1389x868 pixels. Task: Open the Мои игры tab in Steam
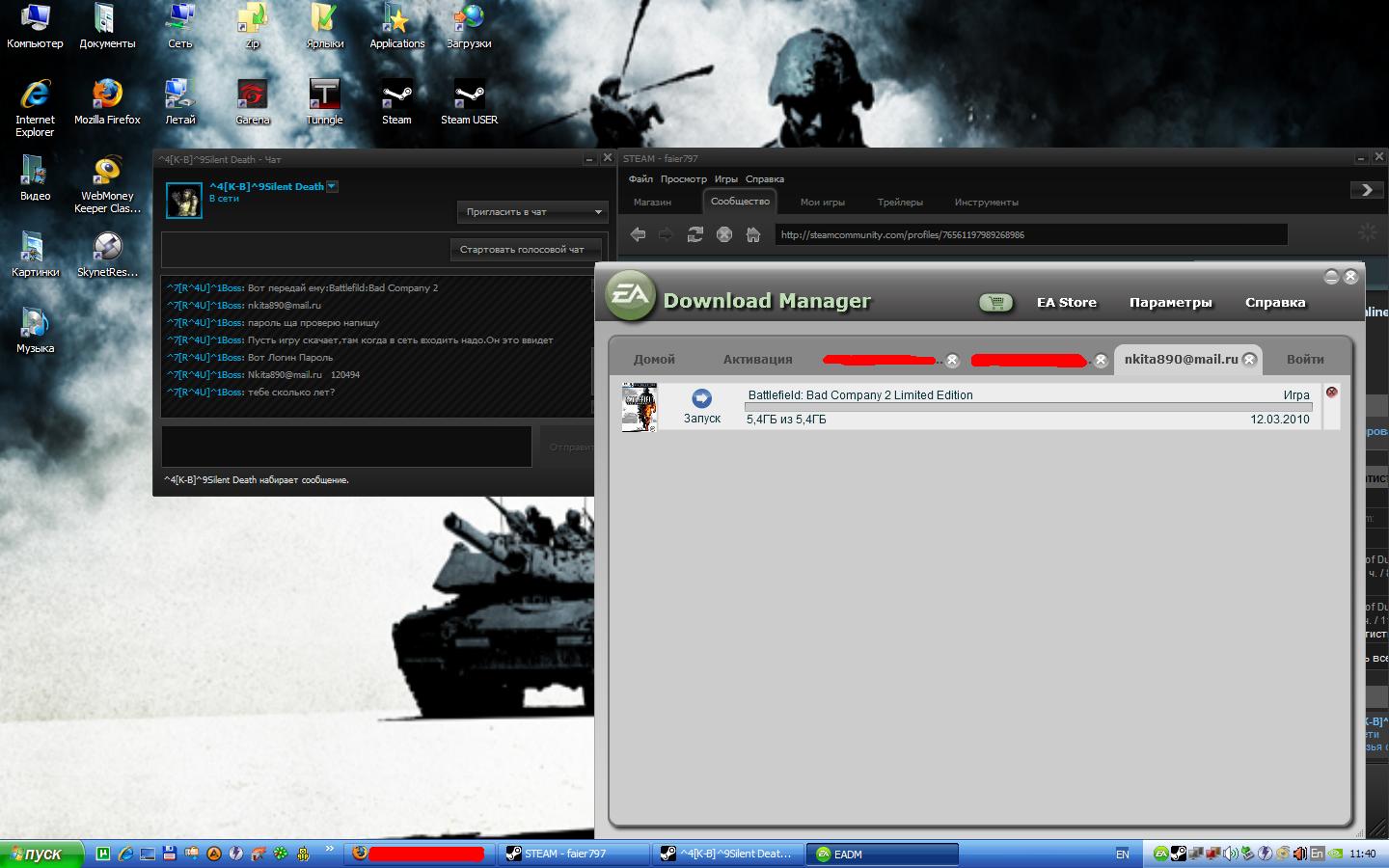coord(823,203)
